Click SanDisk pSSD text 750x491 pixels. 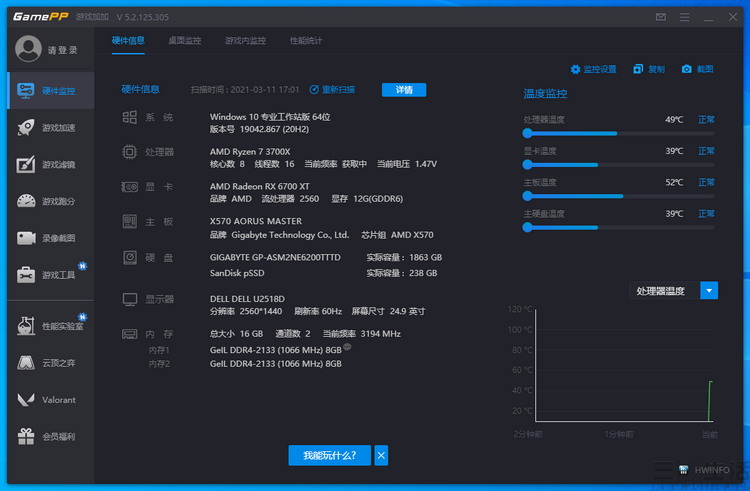point(237,273)
